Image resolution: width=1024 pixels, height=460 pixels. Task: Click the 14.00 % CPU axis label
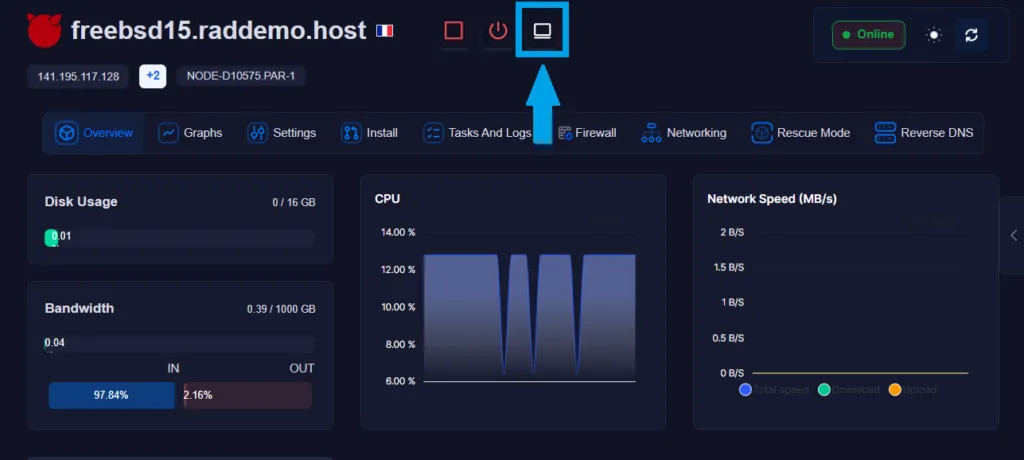[398, 233]
